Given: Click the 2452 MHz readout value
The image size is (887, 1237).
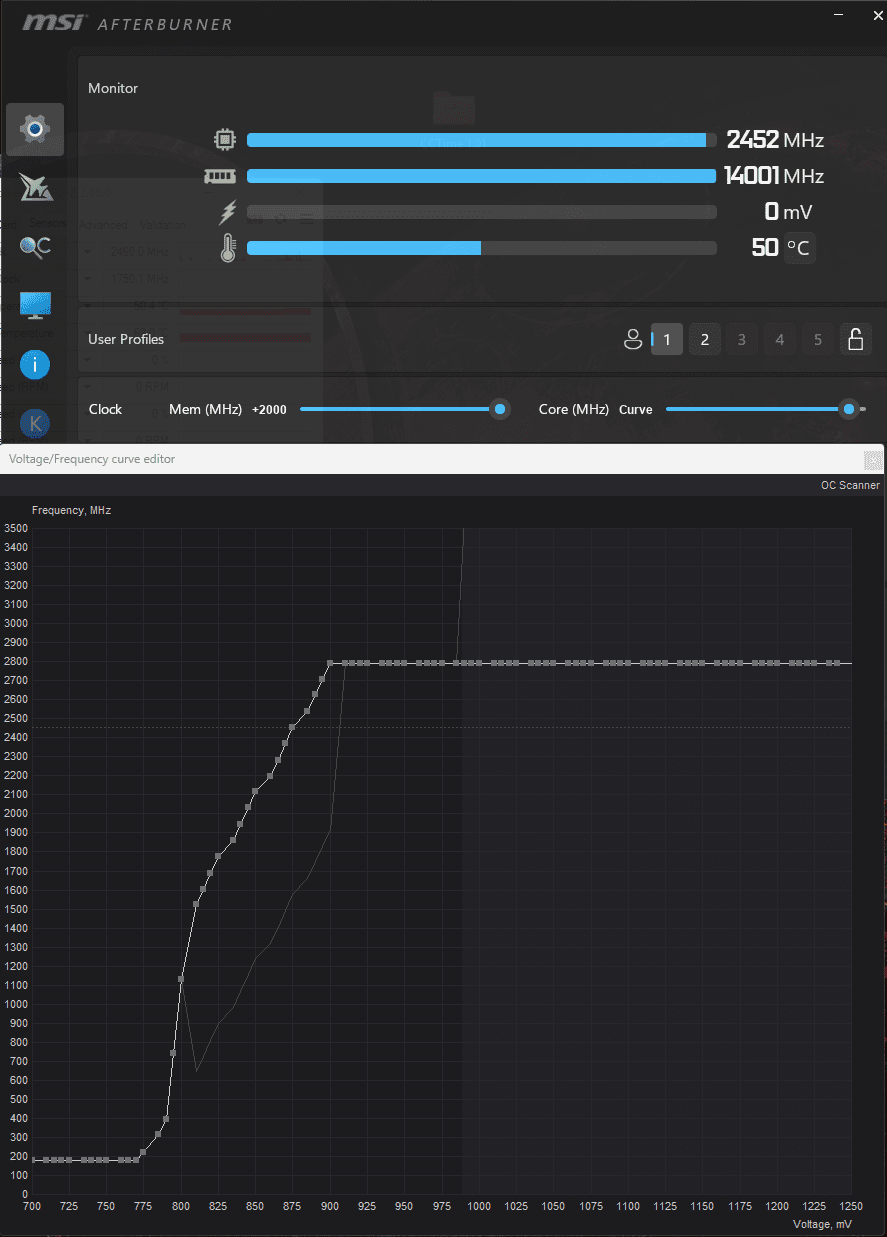Looking at the screenshot, I should click(752, 139).
